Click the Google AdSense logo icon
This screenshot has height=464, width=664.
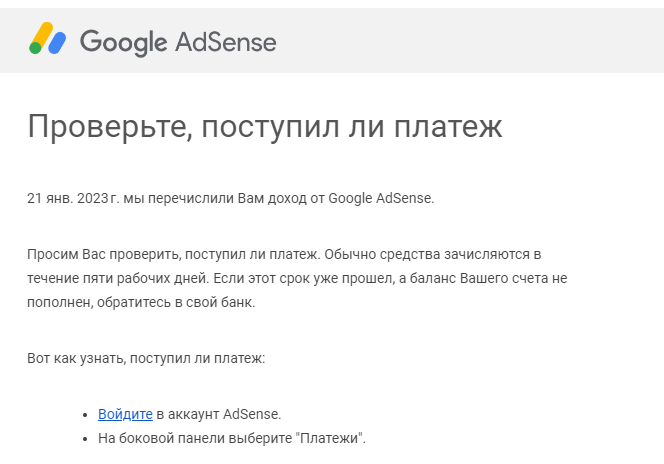point(47,38)
